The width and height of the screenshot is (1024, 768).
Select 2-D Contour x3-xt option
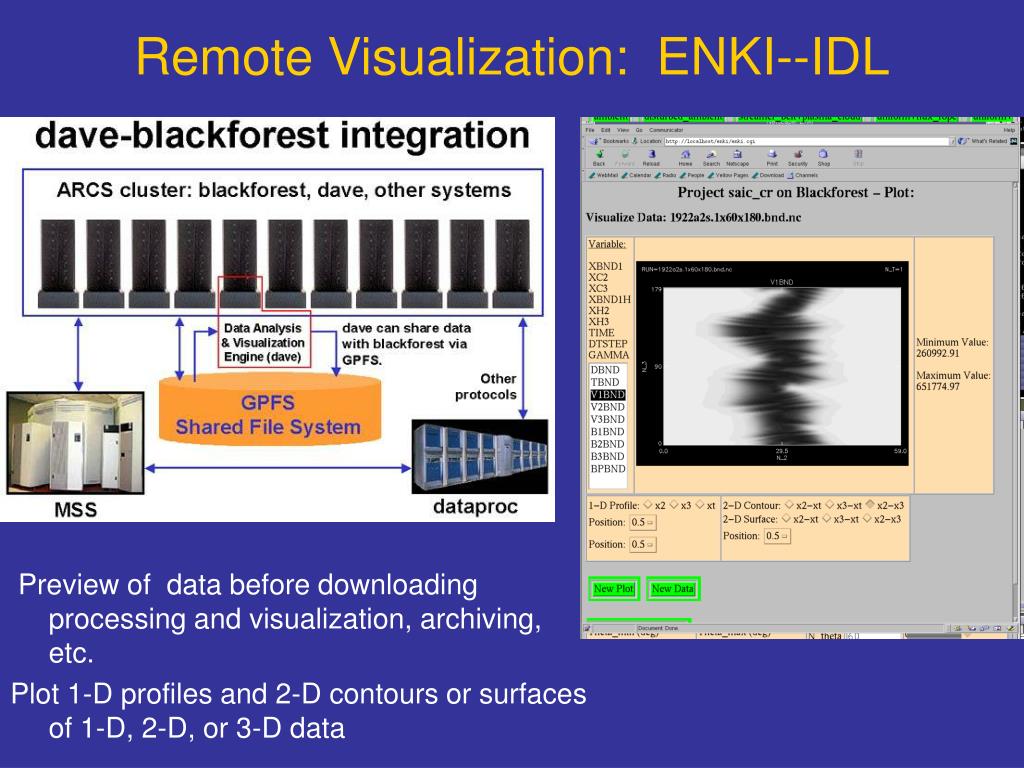829,505
